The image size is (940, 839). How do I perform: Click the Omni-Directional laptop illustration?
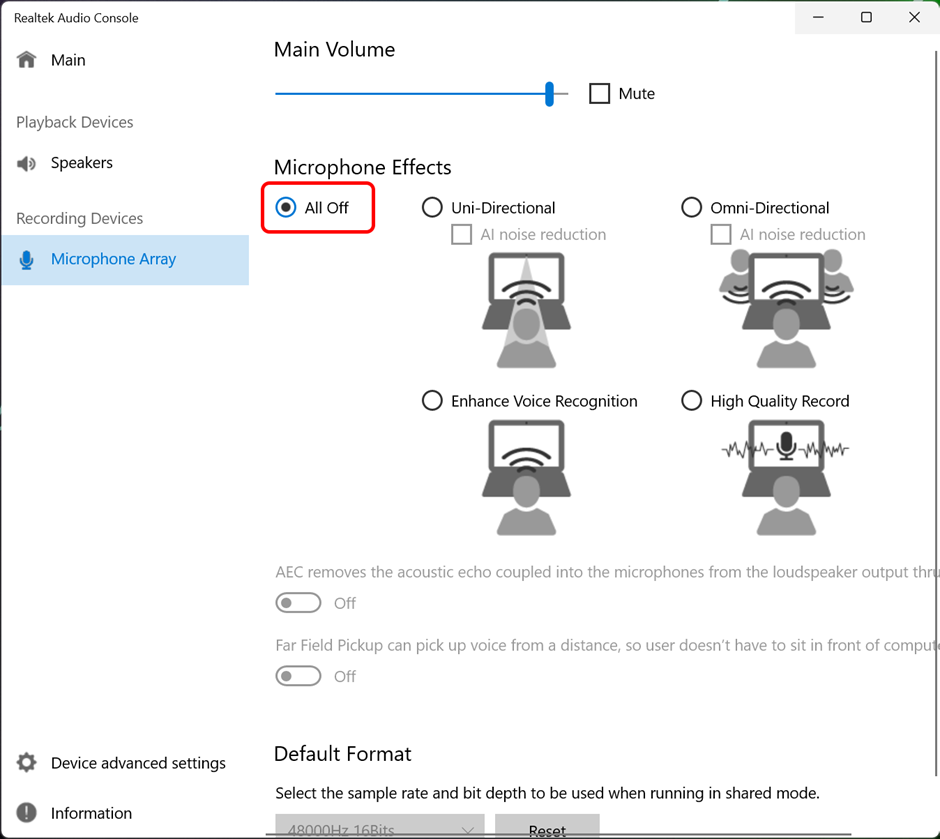click(x=786, y=310)
